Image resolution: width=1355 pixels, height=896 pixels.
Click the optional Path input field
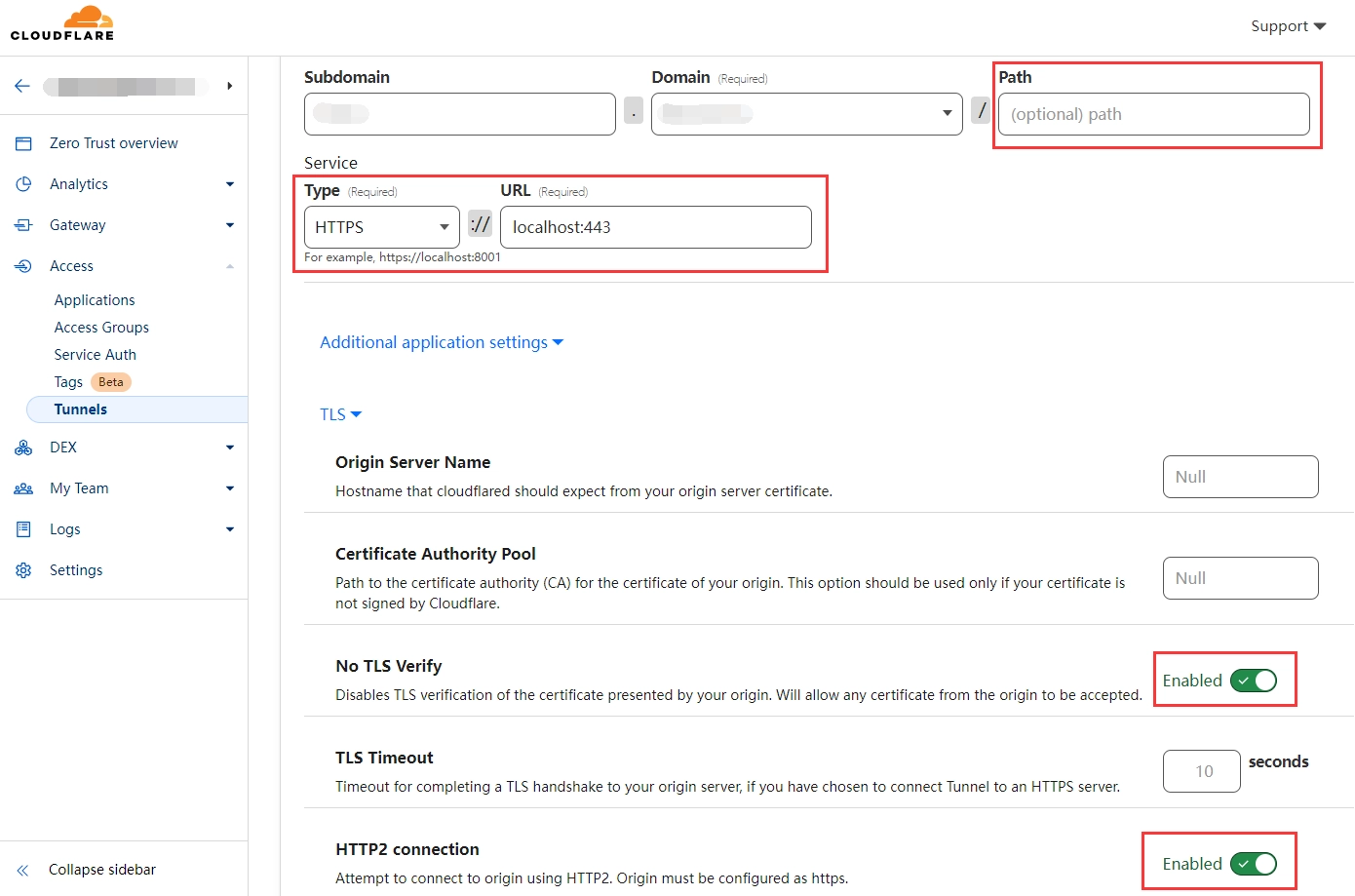1153,114
